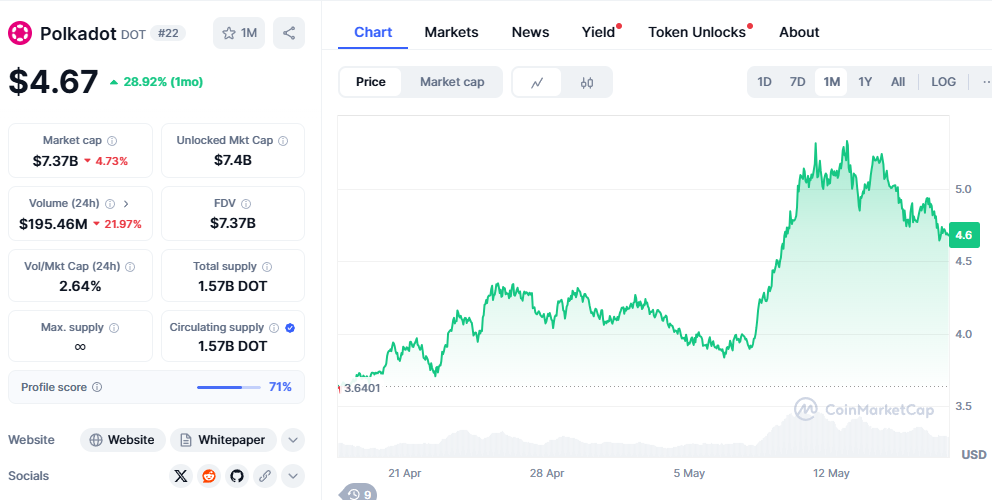Open the GitHub repository icon
Viewport: 992px width, 500px height.
237,476
